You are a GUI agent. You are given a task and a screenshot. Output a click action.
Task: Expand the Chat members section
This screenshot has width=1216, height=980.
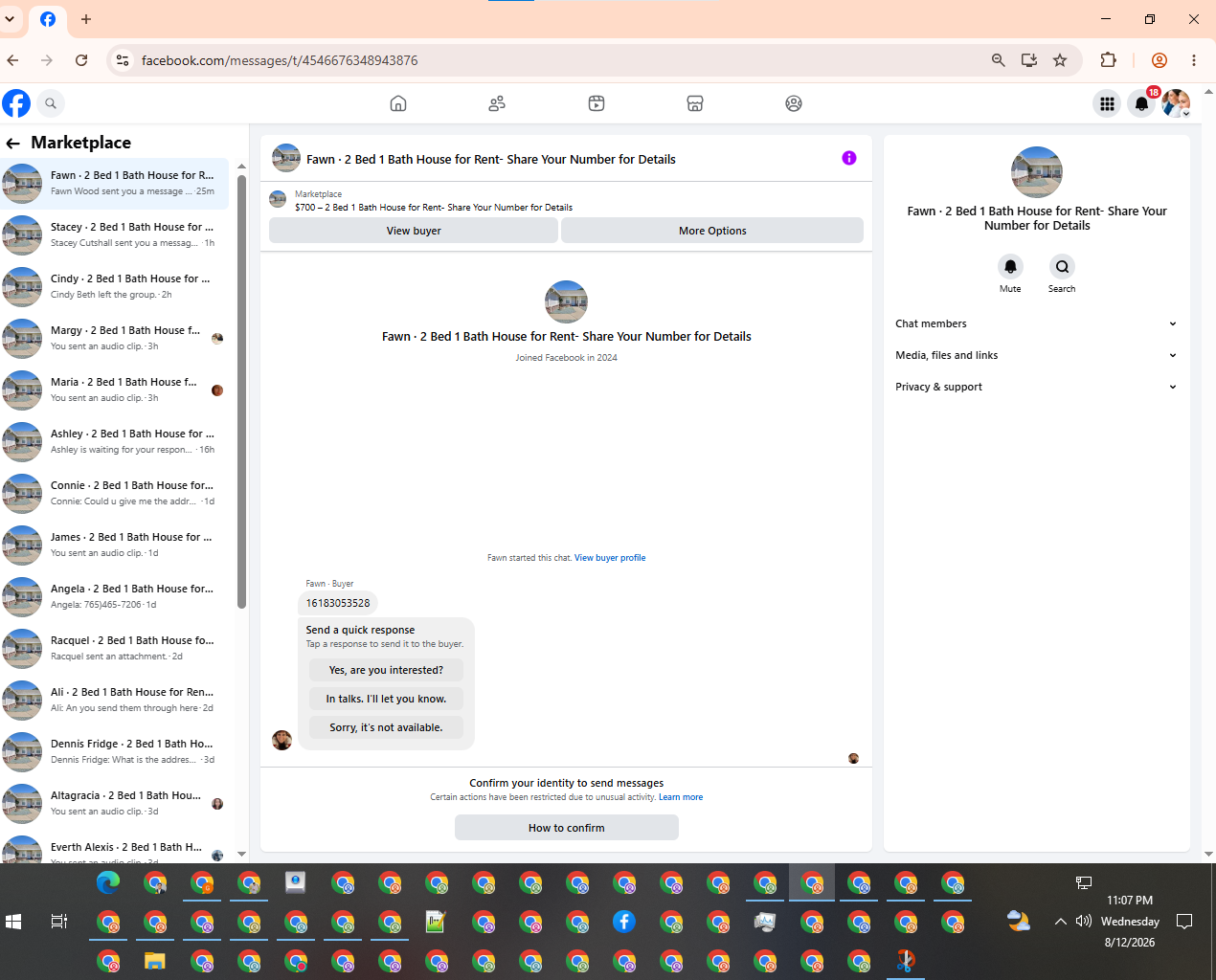click(x=1036, y=323)
